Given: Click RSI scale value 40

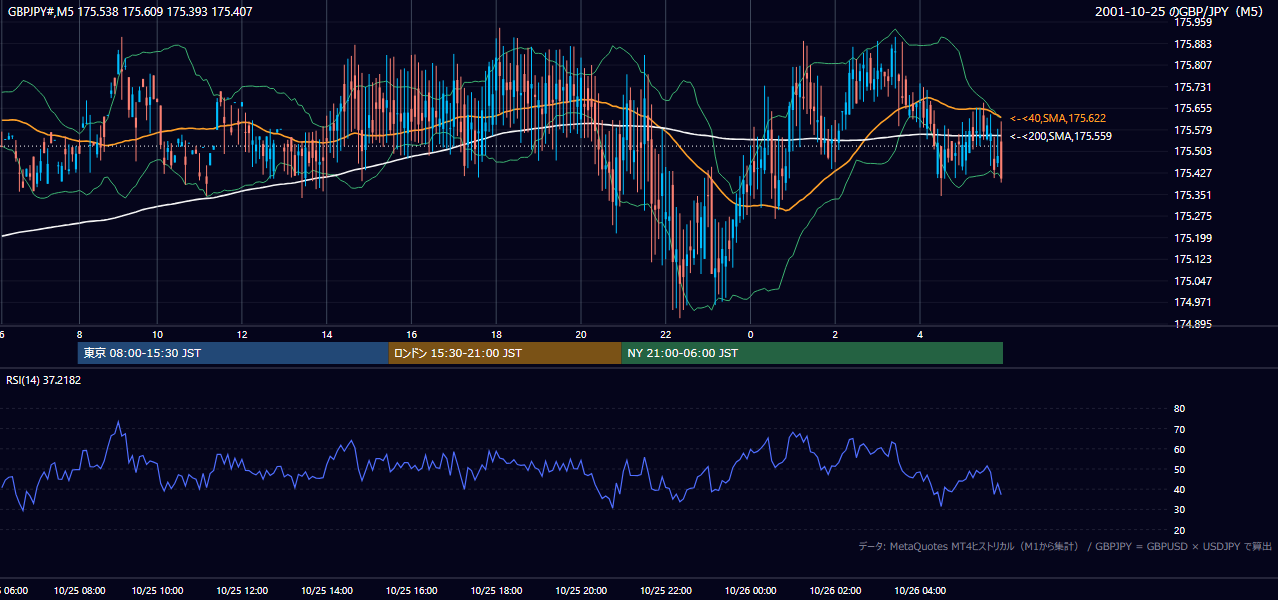Looking at the screenshot, I should click(x=1179, y=490).
